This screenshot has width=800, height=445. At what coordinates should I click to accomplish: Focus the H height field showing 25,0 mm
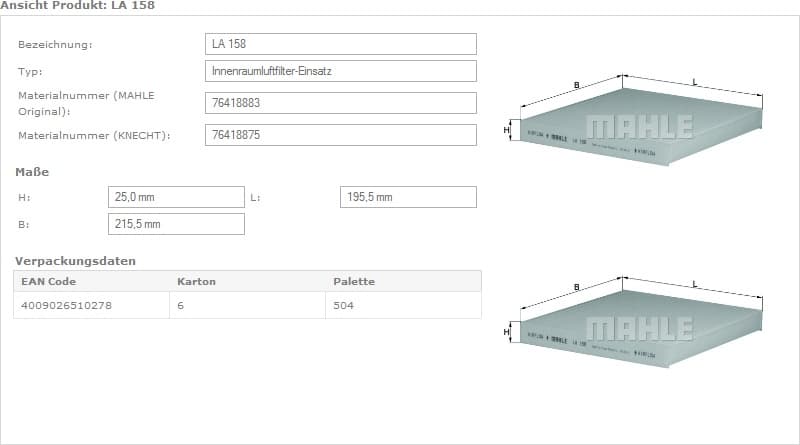tap(175, 197)
